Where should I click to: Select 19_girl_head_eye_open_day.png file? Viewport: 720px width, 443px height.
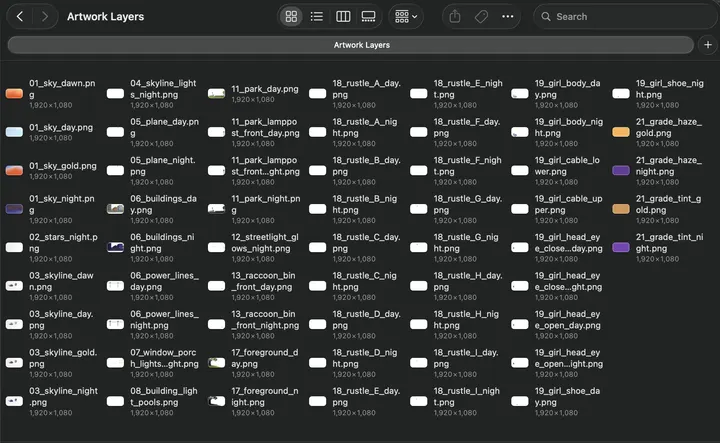click(x=556, y=324)
